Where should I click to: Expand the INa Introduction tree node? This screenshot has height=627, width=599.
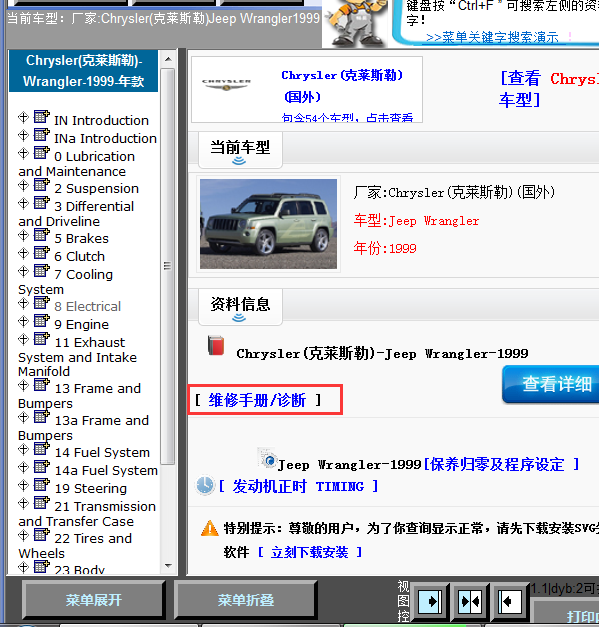(23, 136)
